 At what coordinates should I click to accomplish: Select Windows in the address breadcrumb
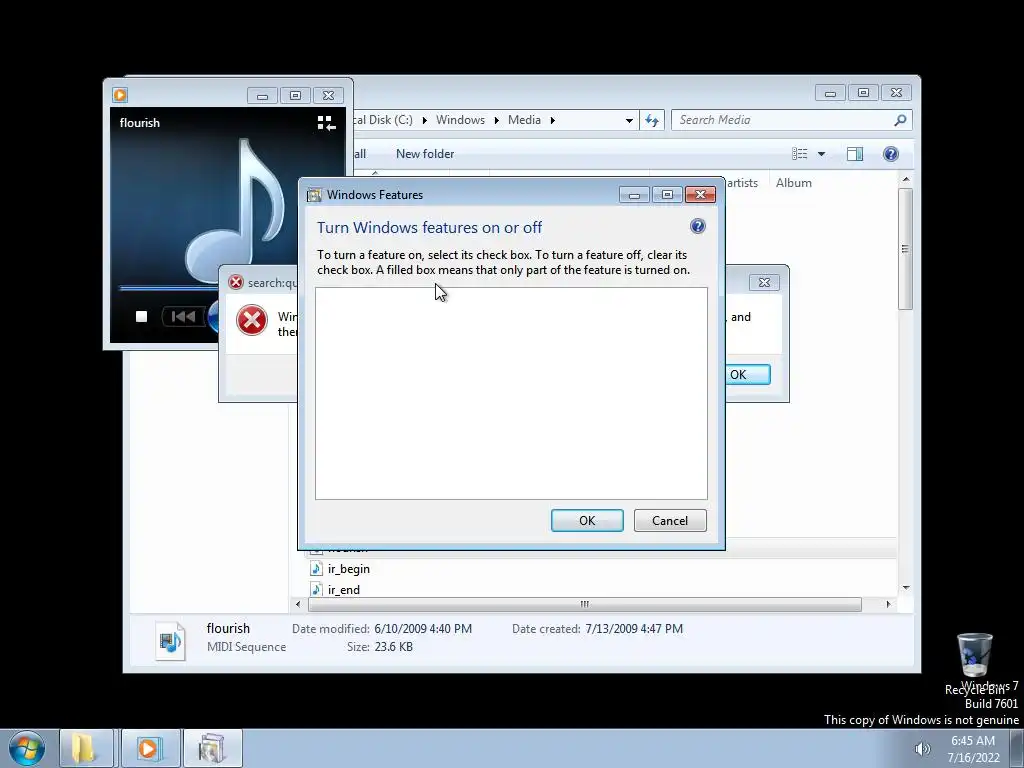point(460,120)
